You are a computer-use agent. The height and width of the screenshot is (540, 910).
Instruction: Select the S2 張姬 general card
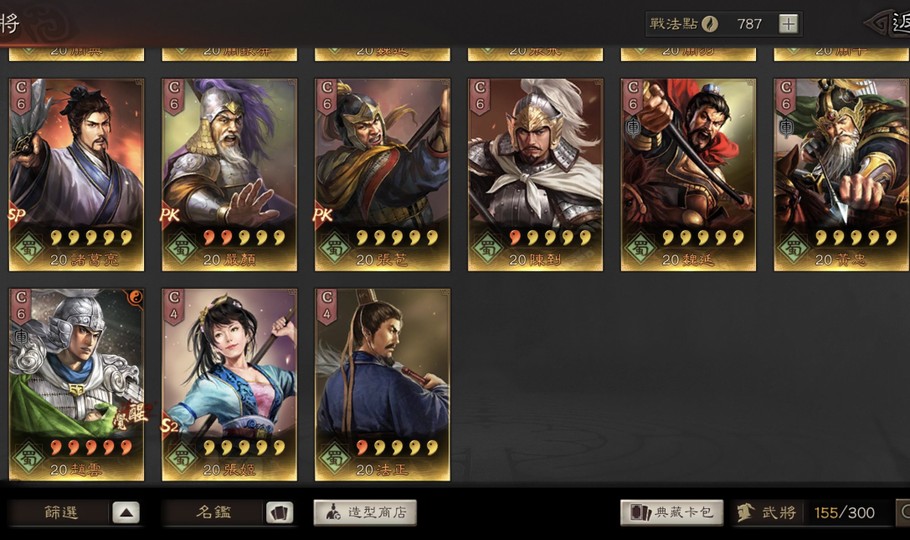[229, 385]
